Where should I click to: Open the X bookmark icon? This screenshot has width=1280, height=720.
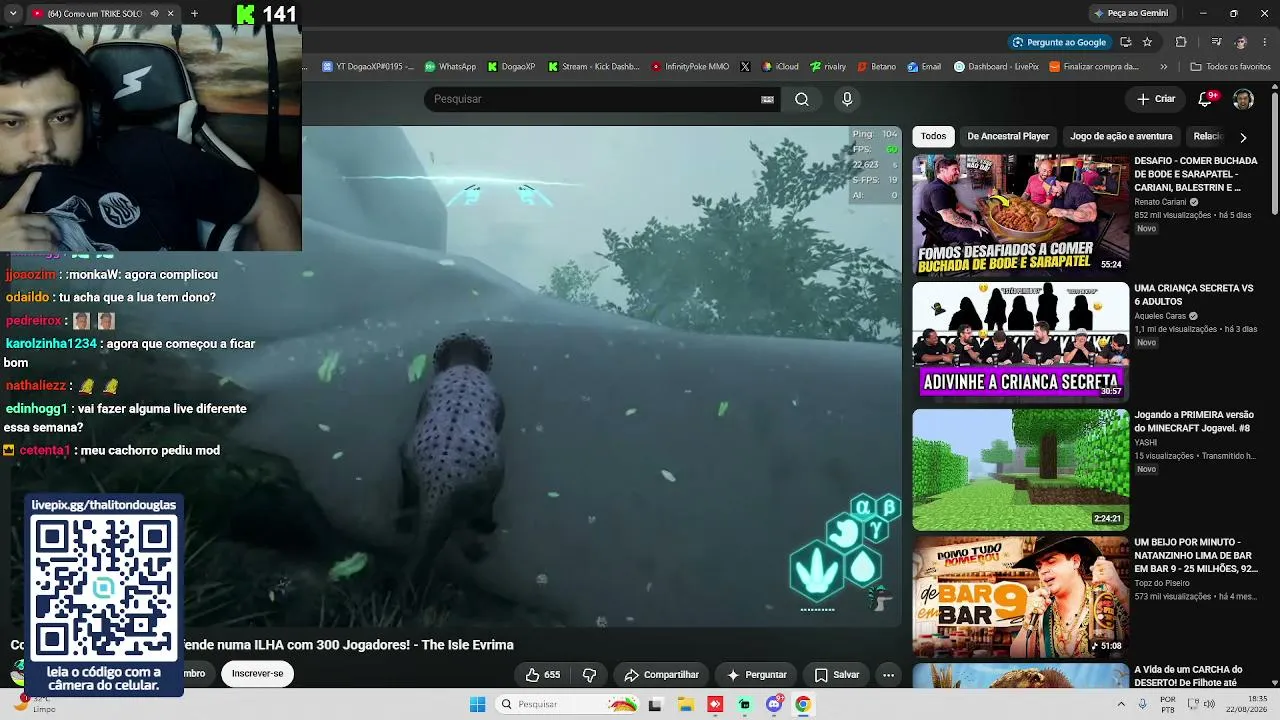click(x=745, y=67)
